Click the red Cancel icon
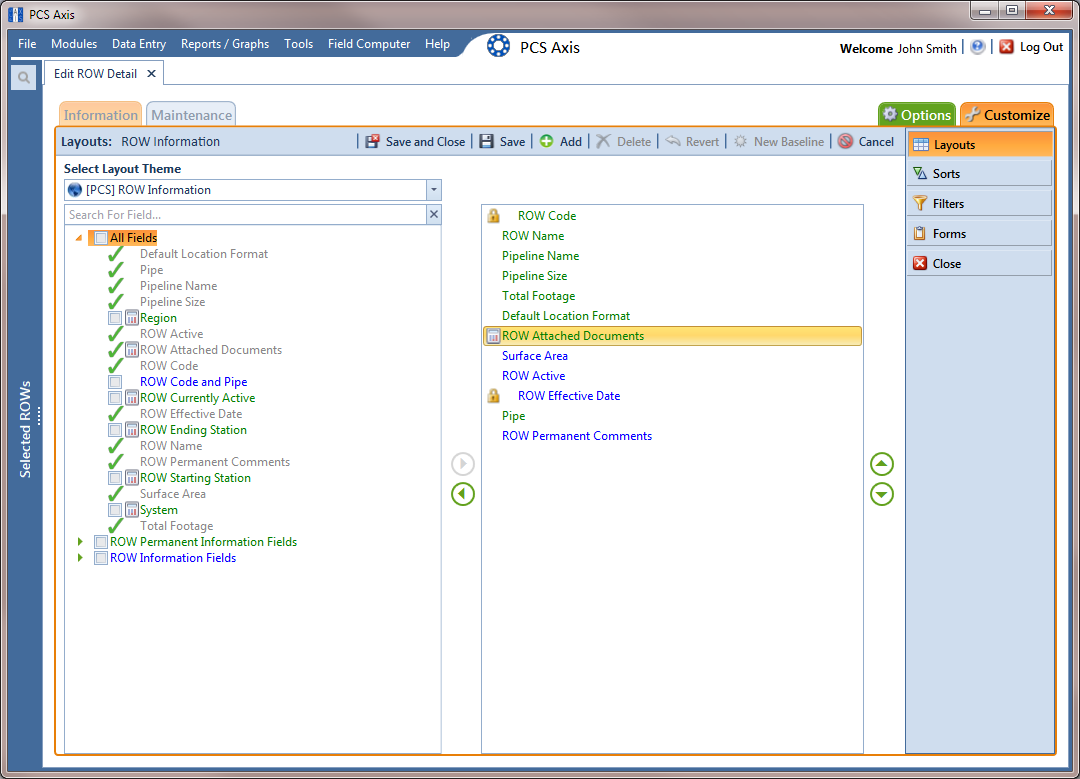 coord(845,141)
